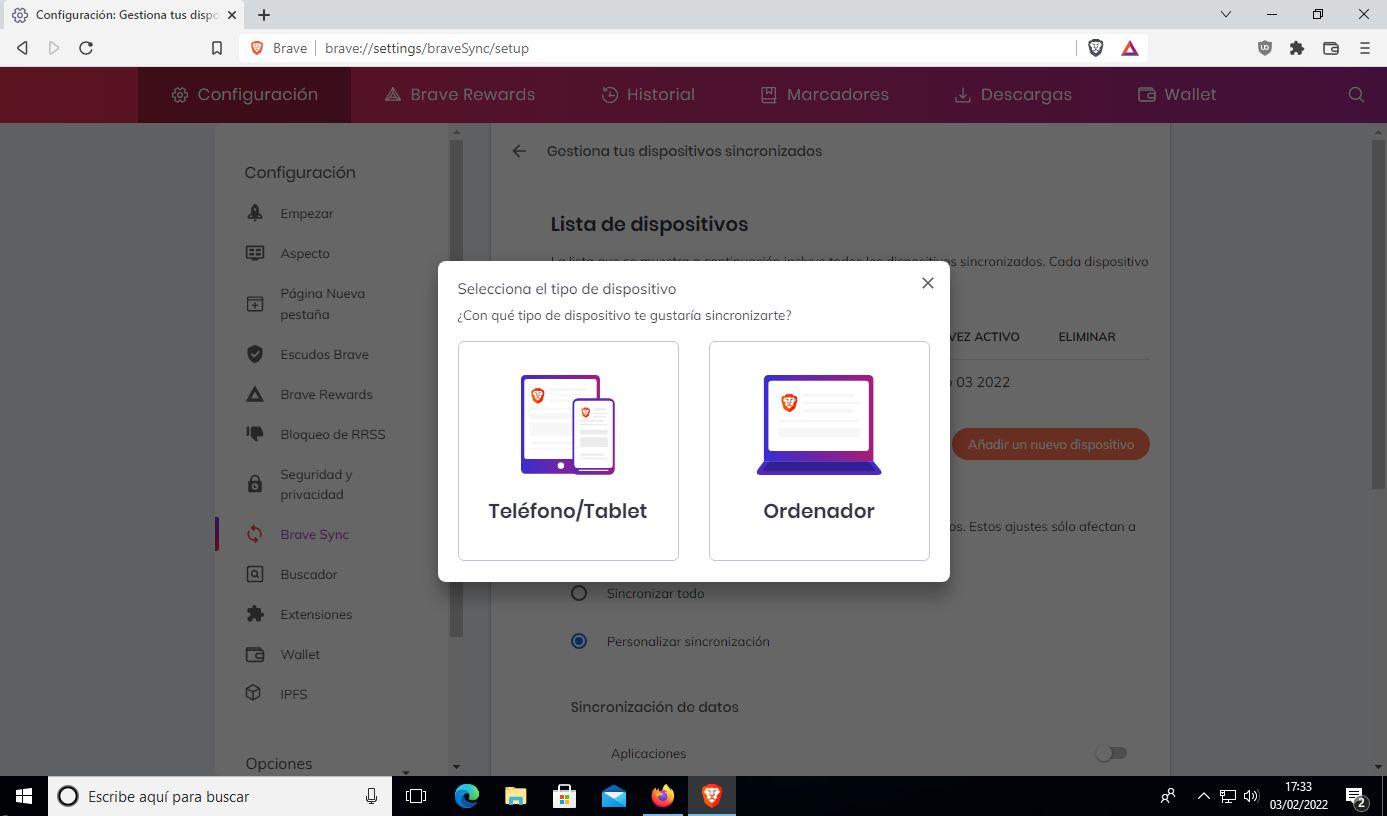
Task: Open the Marcadores tab
Action: click(x=825, y=95)
